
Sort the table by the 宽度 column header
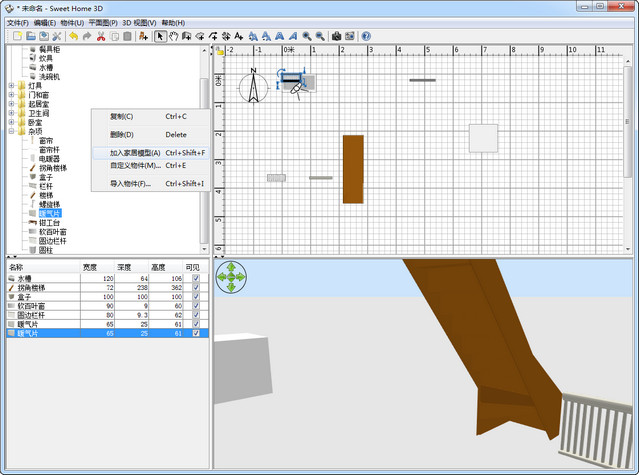(x=97, y=267)
